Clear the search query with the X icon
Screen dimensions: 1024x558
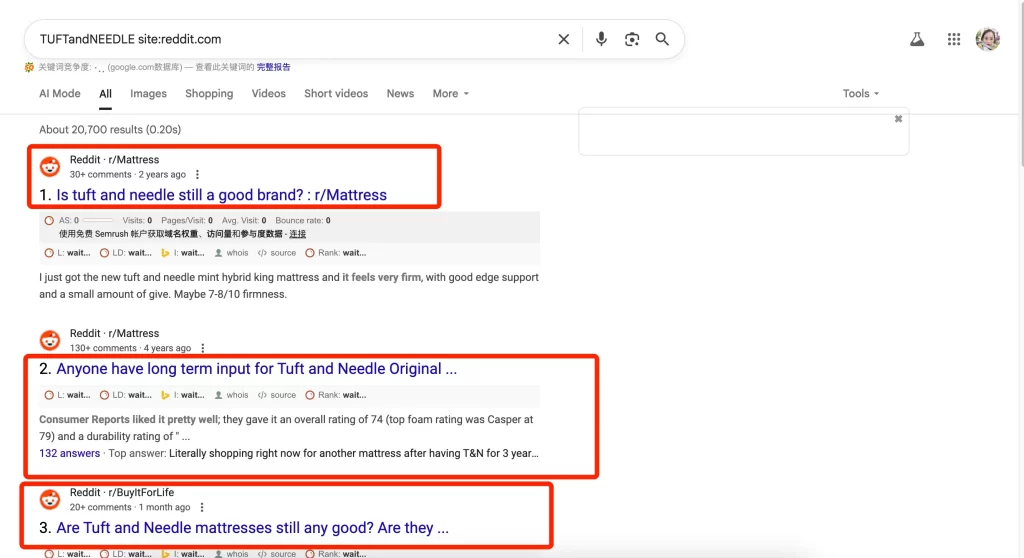pos(564,39)
